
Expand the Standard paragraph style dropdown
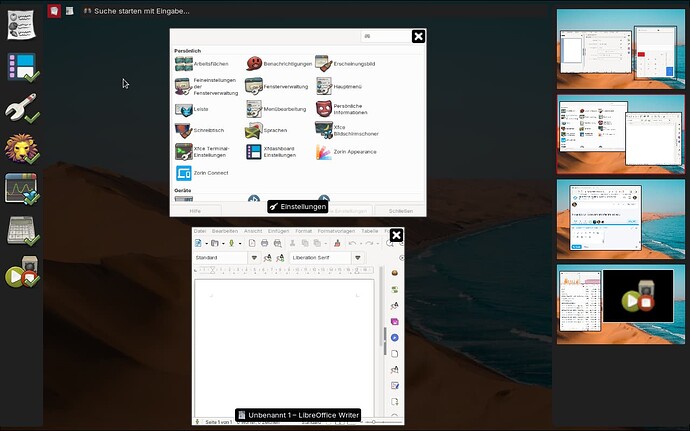[254, 258]
